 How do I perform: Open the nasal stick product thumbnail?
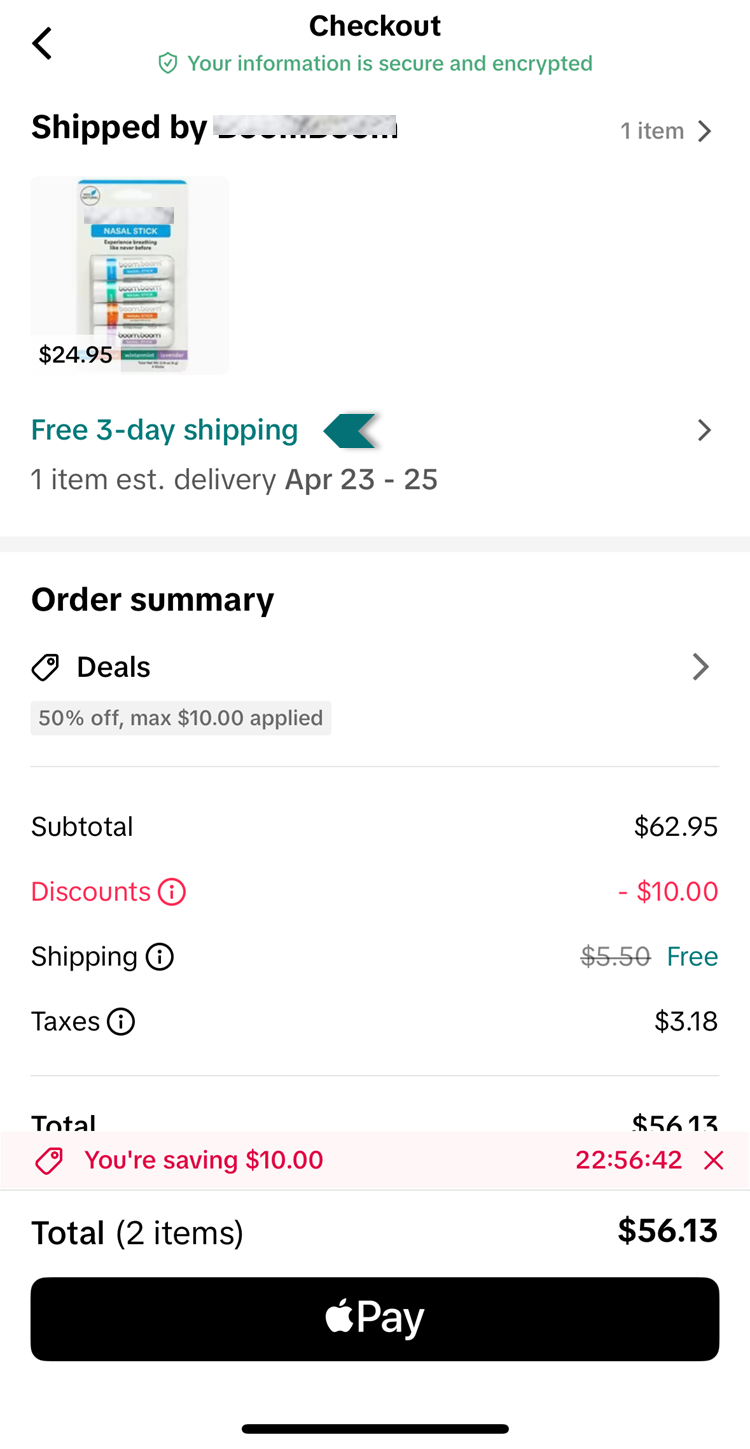coord(130,275)
